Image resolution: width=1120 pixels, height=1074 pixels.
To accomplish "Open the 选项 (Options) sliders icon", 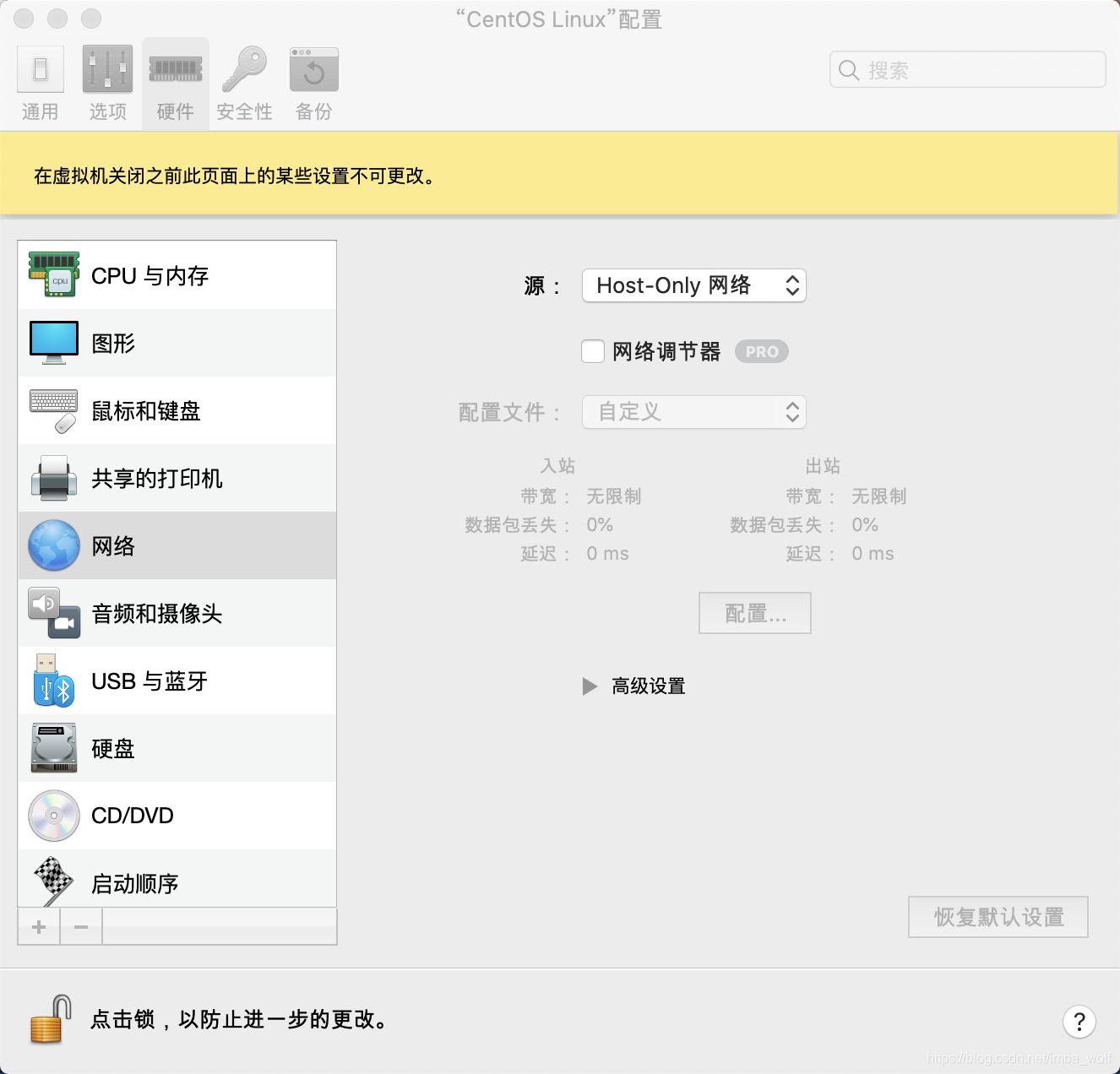I will [x=108, y=69].
